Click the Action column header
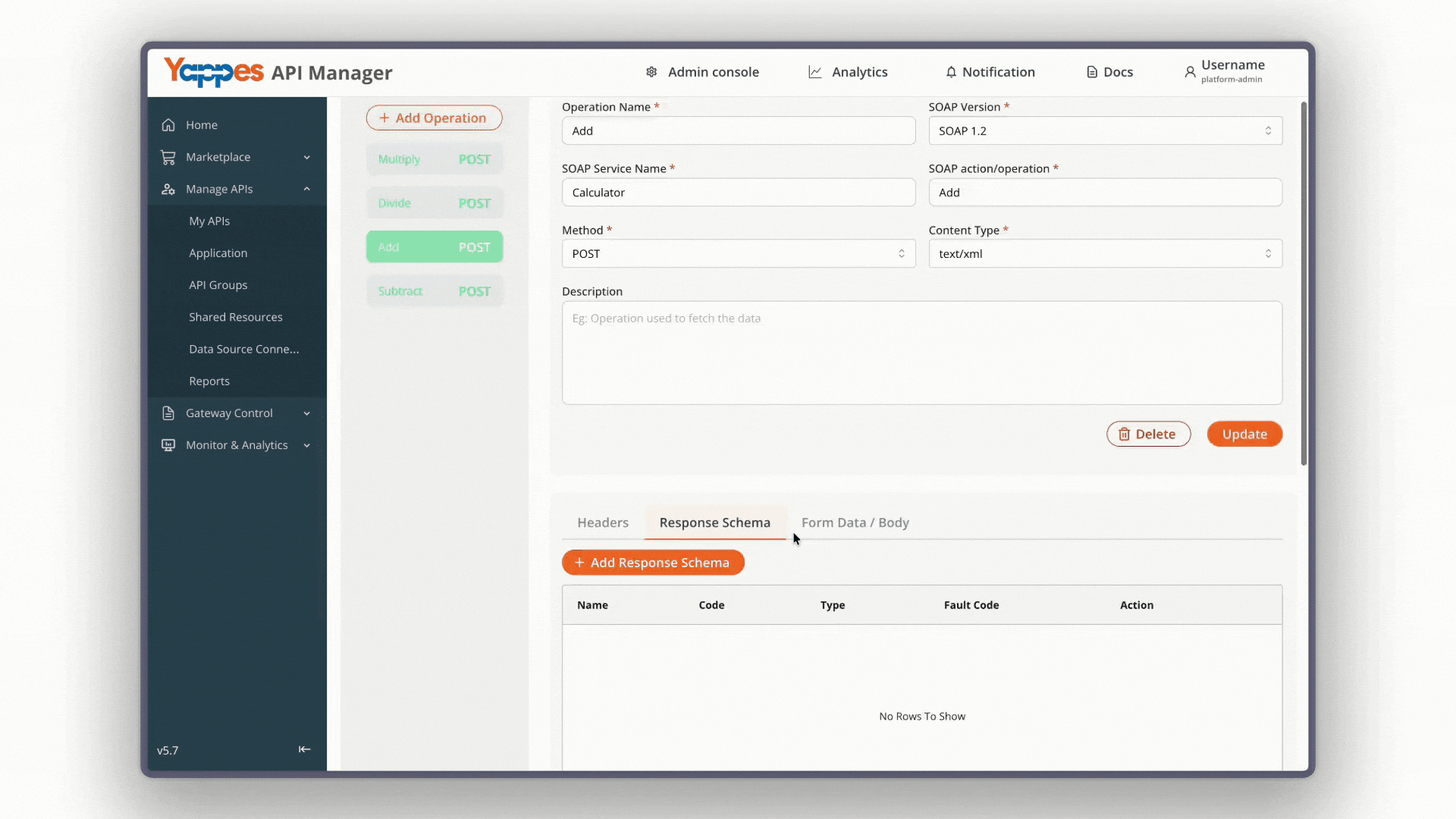The width and height of the screenshot is (1456, 819). point(1137,605)
